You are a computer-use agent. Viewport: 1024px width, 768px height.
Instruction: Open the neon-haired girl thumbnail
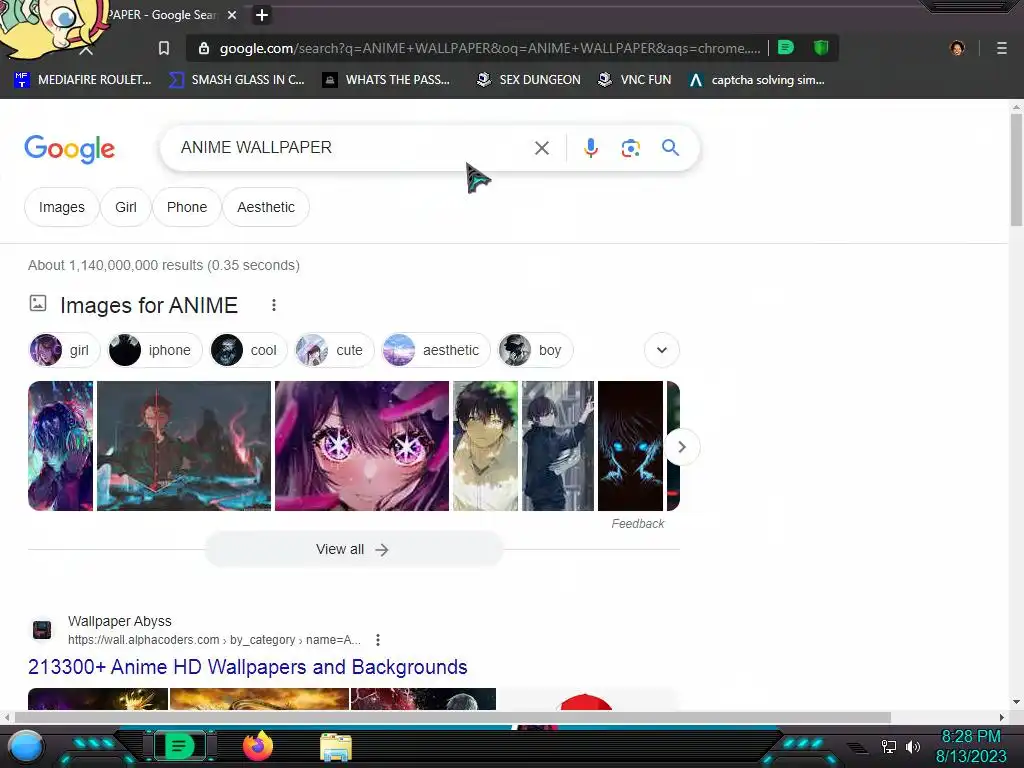coord(61,446)
